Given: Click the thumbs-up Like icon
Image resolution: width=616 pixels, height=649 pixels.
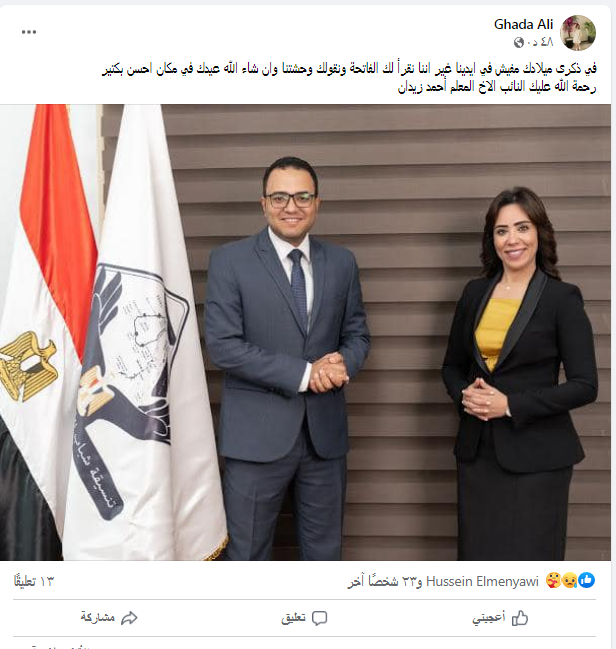Looking at the screenshot, I should (x=520, y=618).
